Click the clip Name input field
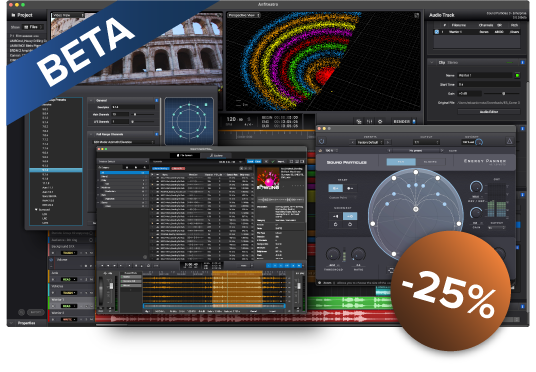The image size is (536, 372). (x=485, y=75)
